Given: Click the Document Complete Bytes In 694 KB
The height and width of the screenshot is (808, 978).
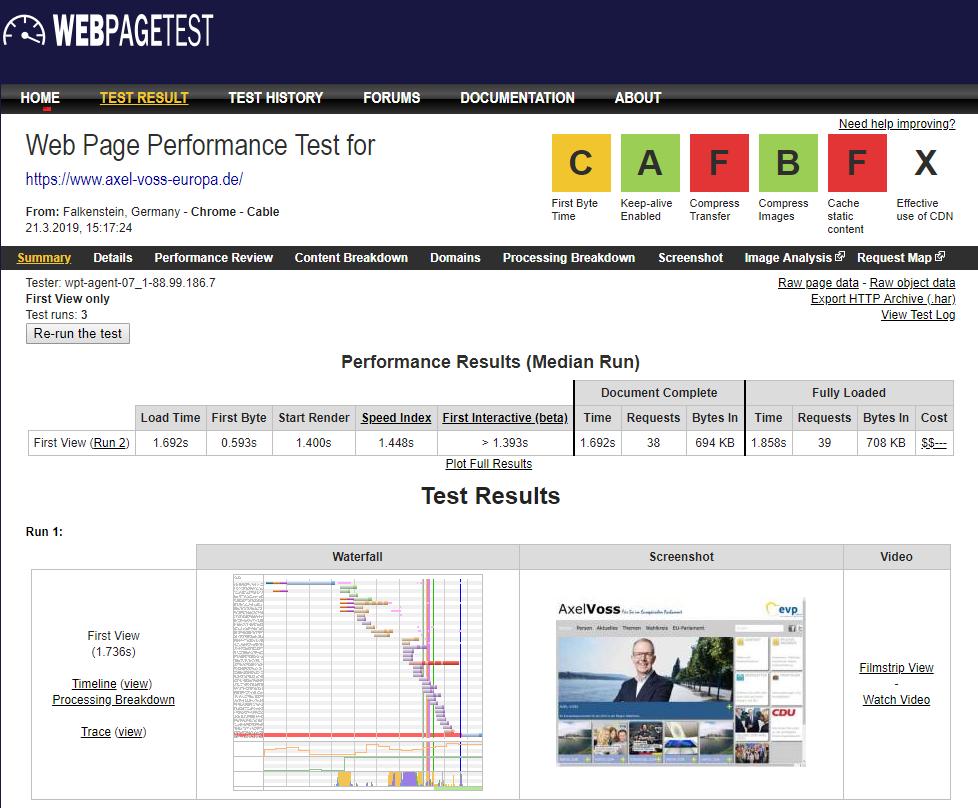Looking at the screenshot, I should [x=715, y=442].
